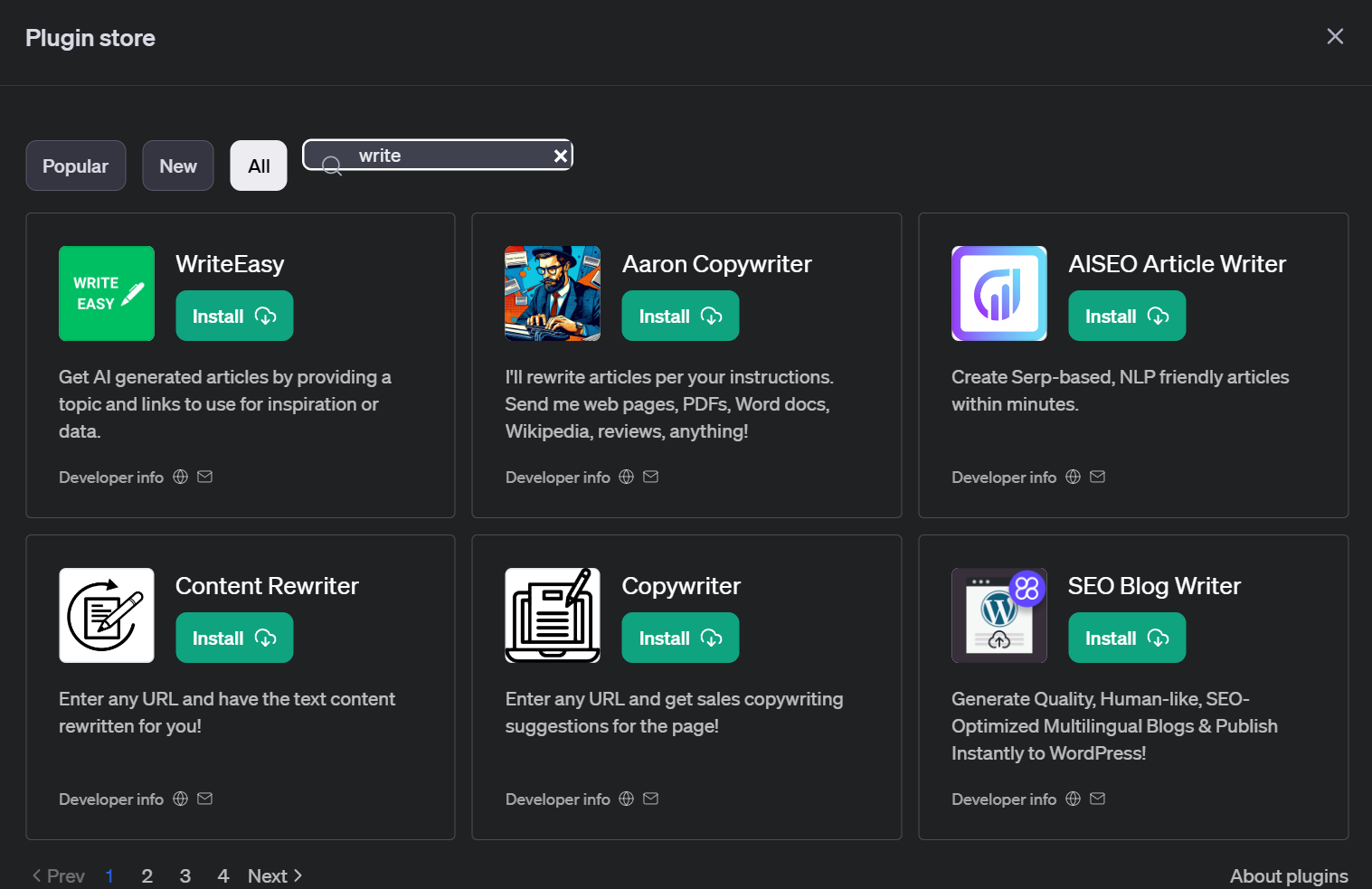Viewport: 1372px width, 889px height.
Task: Click the AISEO Article Writer logo
Action: (998, 293)
